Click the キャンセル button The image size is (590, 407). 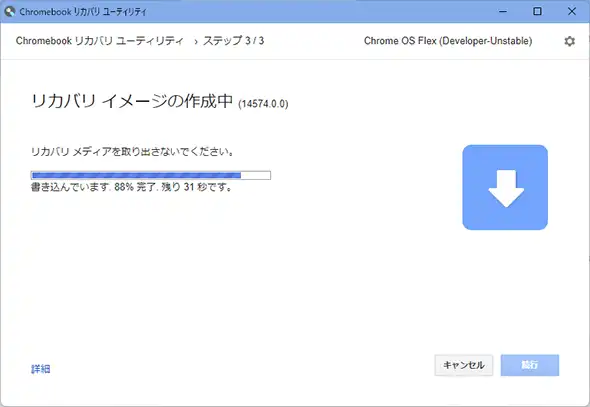pyautogui.click(x=464, y=365)
